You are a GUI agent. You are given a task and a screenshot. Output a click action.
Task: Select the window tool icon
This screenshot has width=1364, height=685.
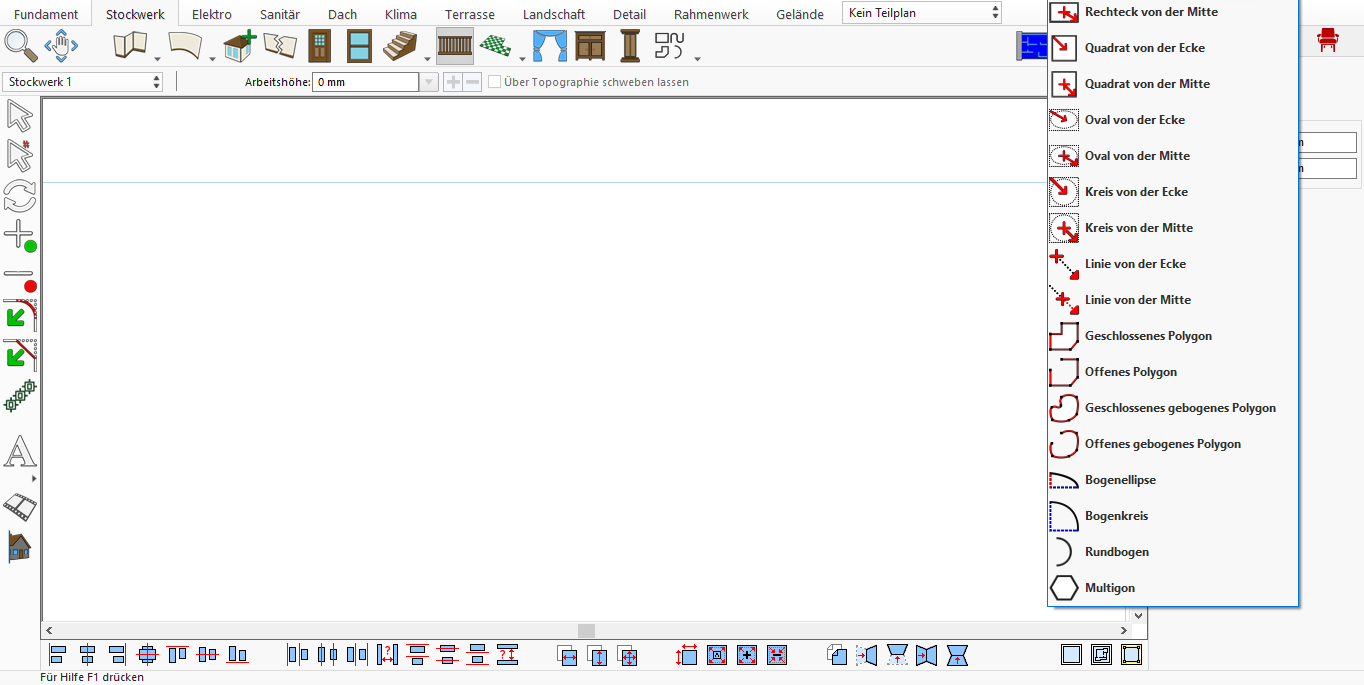pos(360,47)
